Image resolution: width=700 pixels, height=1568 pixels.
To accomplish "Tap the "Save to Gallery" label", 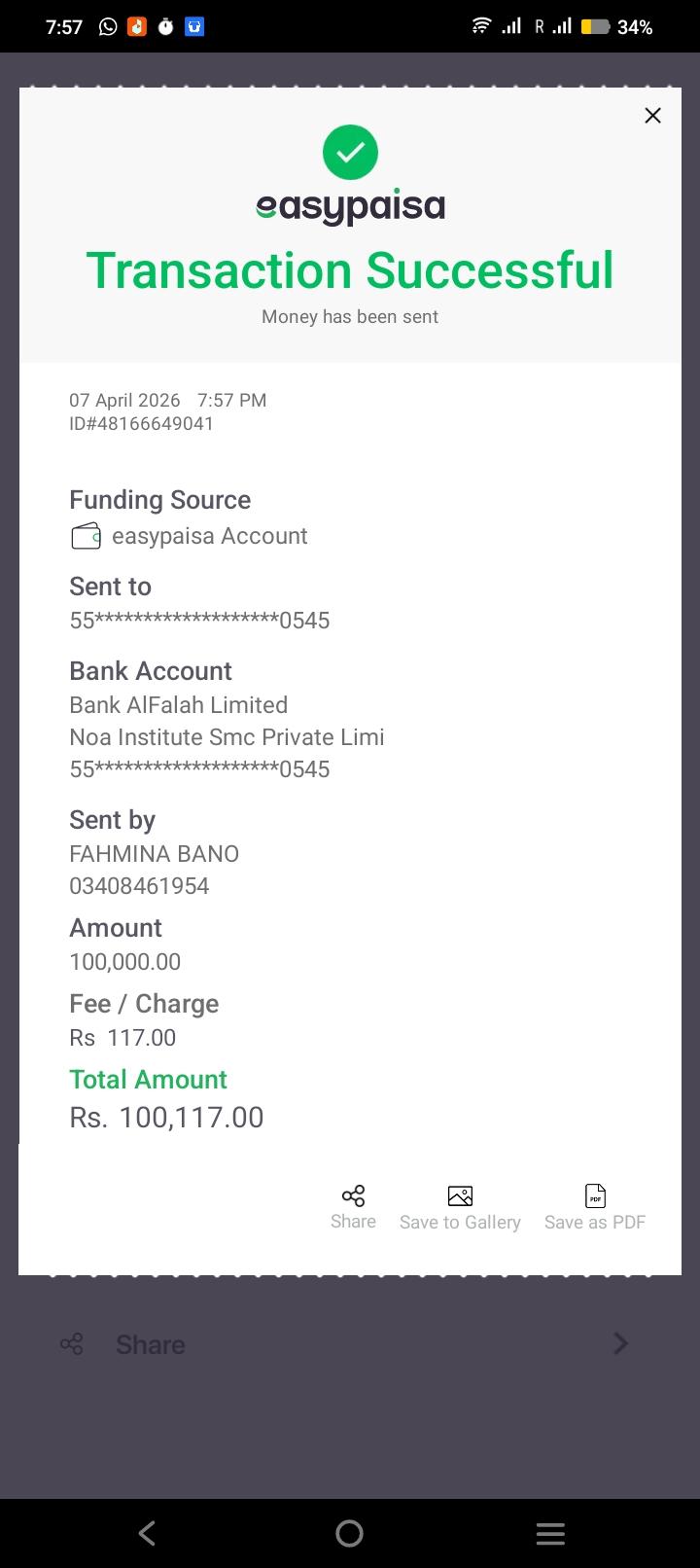I will [x=460, y=1223].
